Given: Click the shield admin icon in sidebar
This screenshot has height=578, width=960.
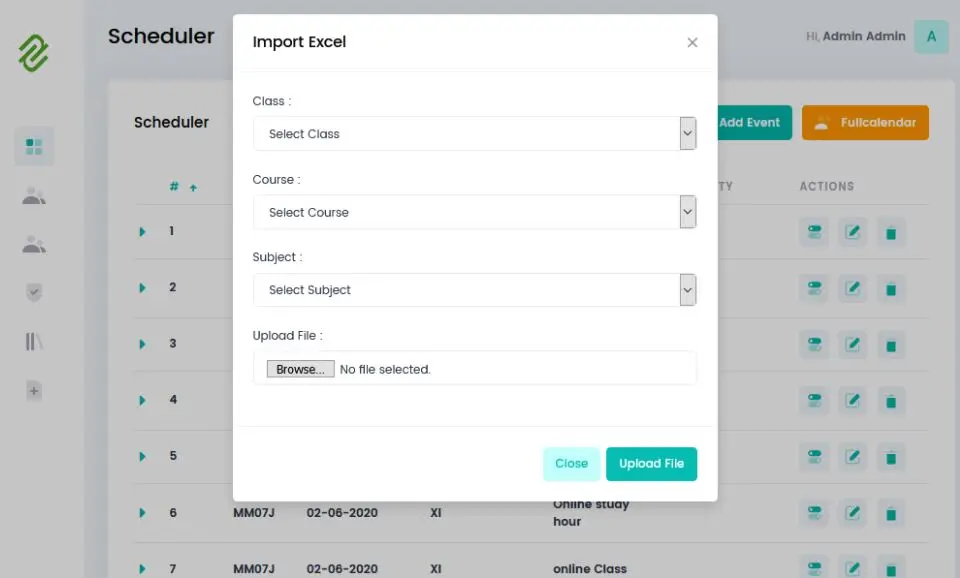Looking at the screenshot, I should (34, 292).
